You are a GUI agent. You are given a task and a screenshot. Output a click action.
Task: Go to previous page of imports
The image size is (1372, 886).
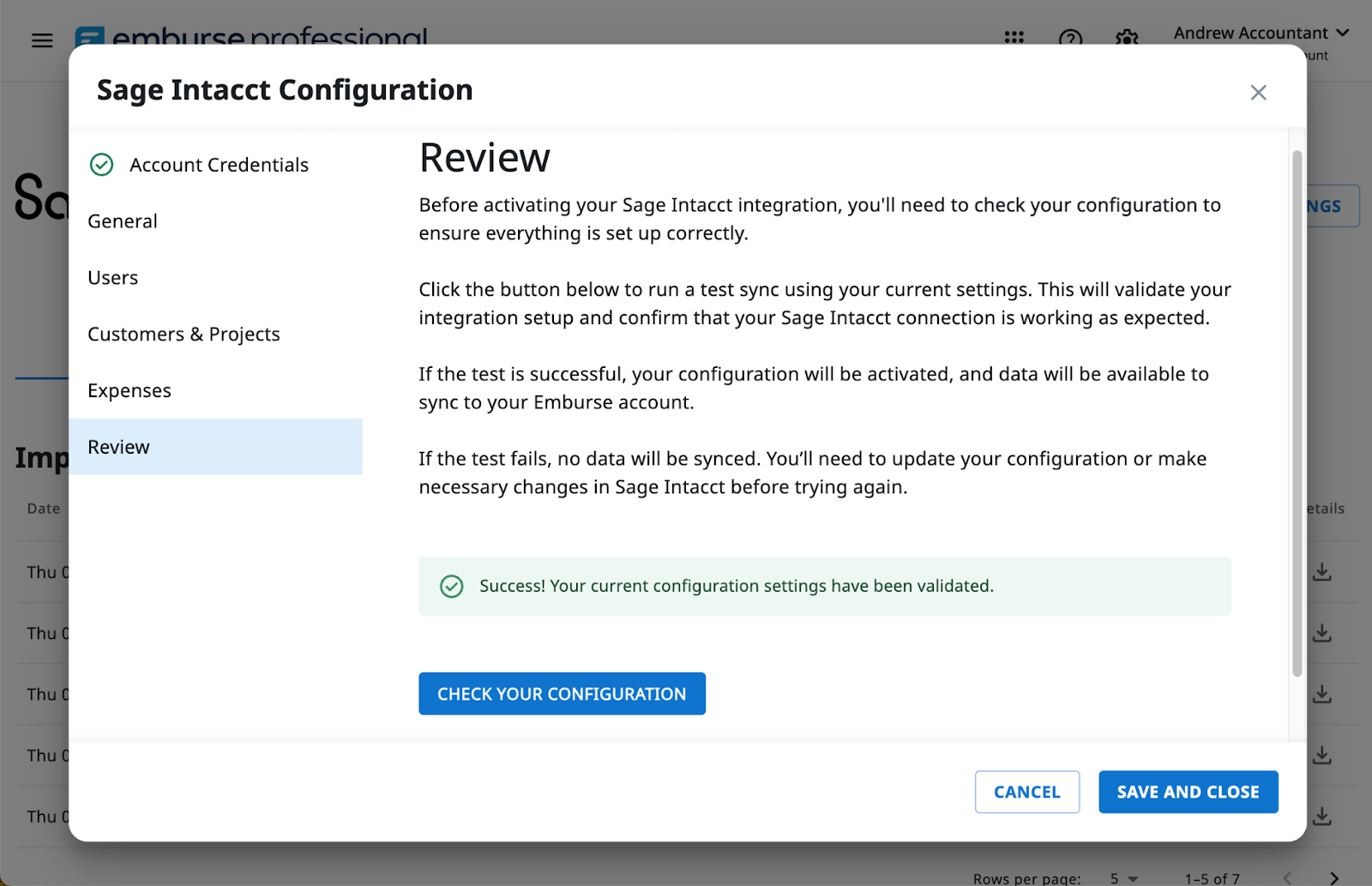click(x=1287, y=878)
